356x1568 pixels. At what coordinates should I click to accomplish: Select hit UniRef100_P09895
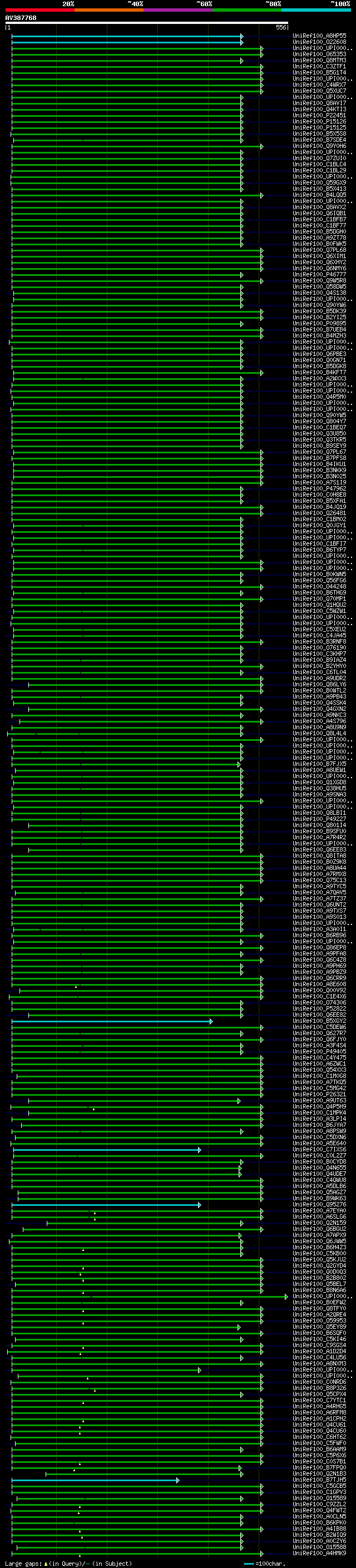[x=319, y=323]
